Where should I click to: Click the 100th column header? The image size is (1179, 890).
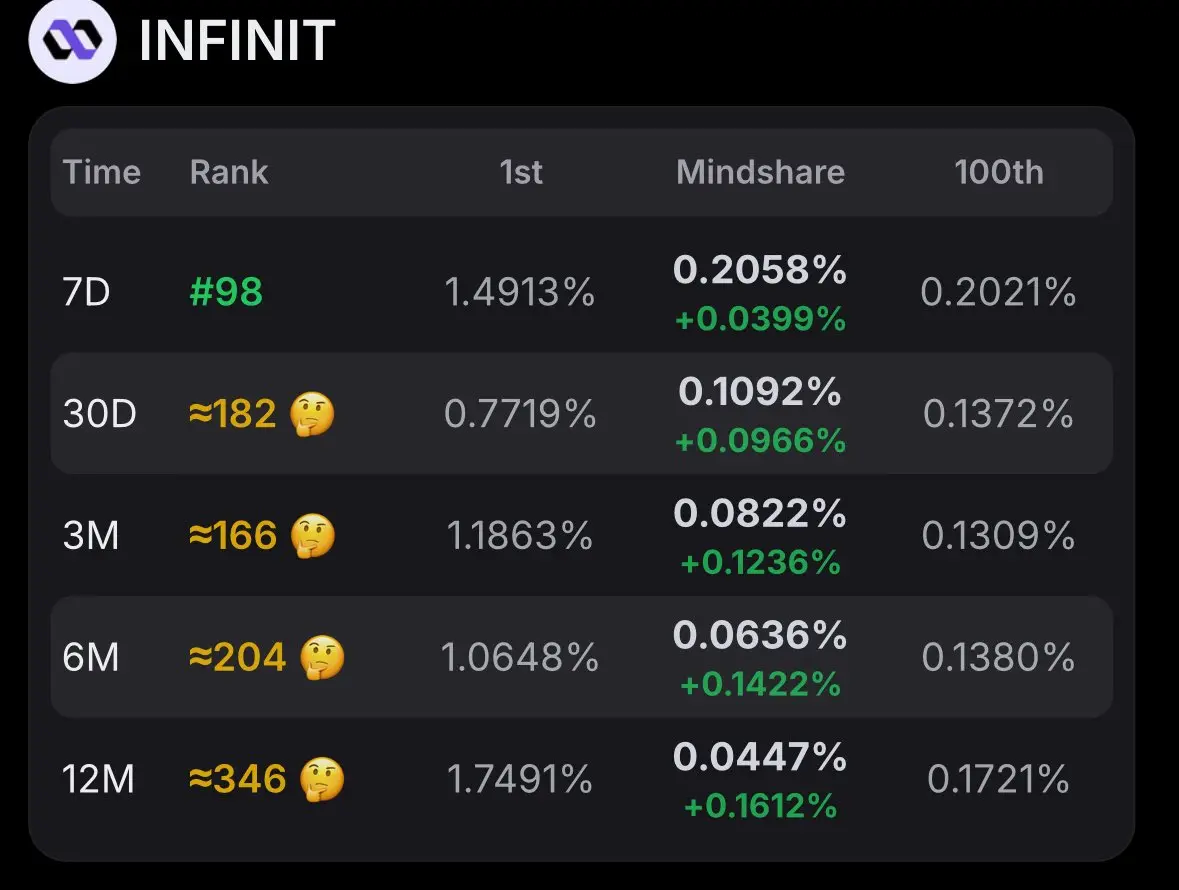999,172
